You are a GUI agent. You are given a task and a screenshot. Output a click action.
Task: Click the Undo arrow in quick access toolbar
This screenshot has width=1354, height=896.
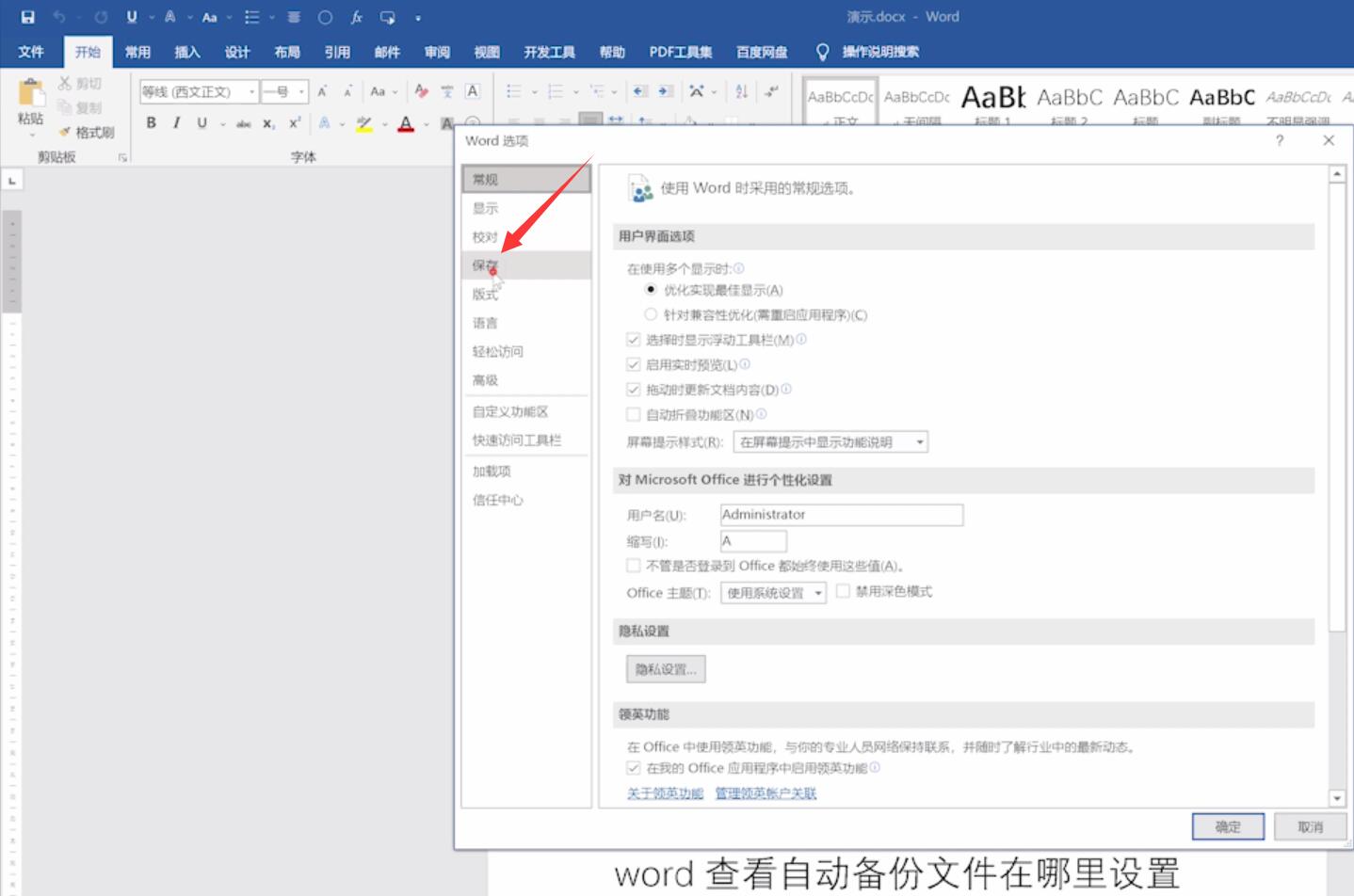click(x=59, y=17)
